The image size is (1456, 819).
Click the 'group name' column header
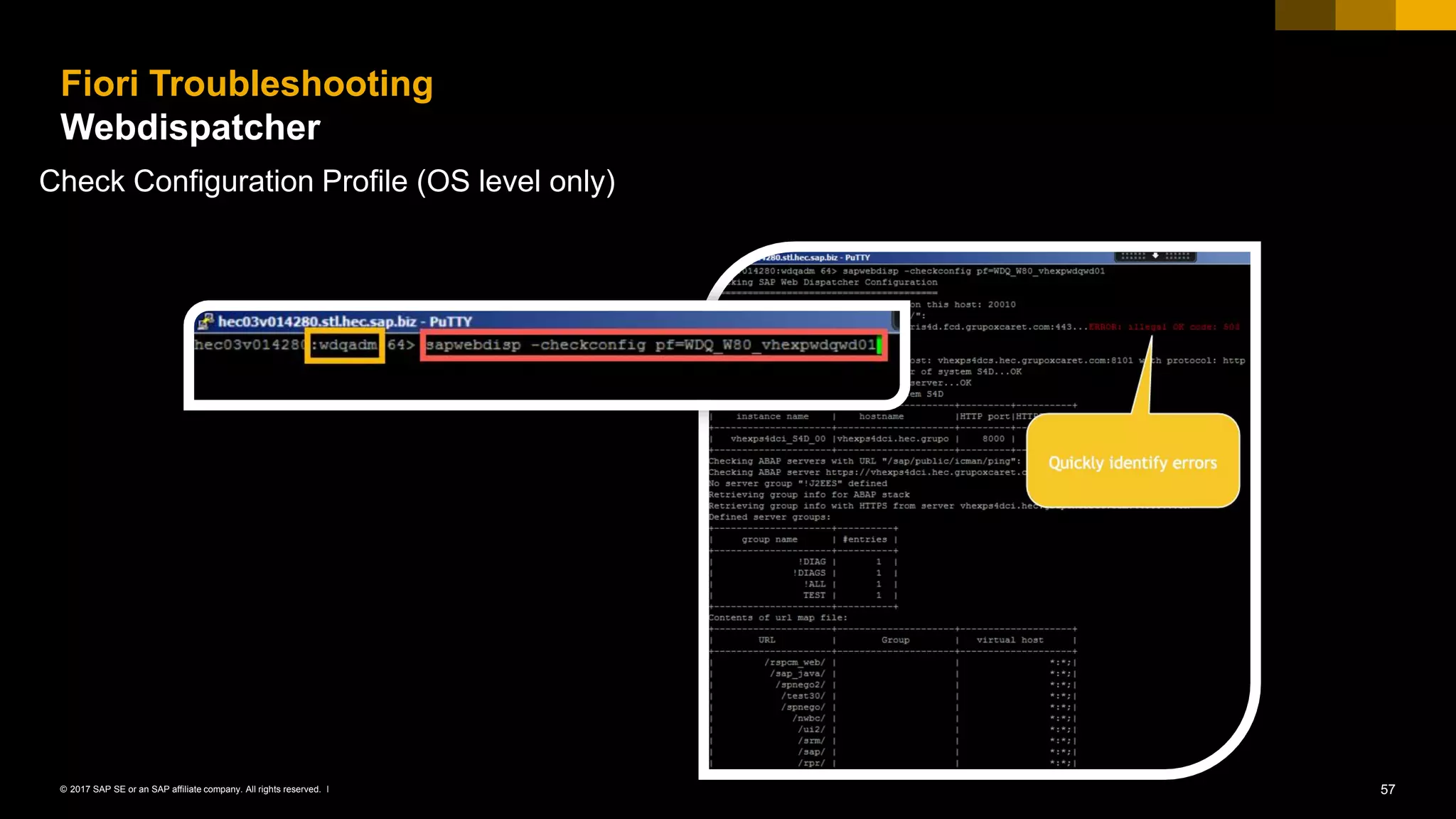769,540
